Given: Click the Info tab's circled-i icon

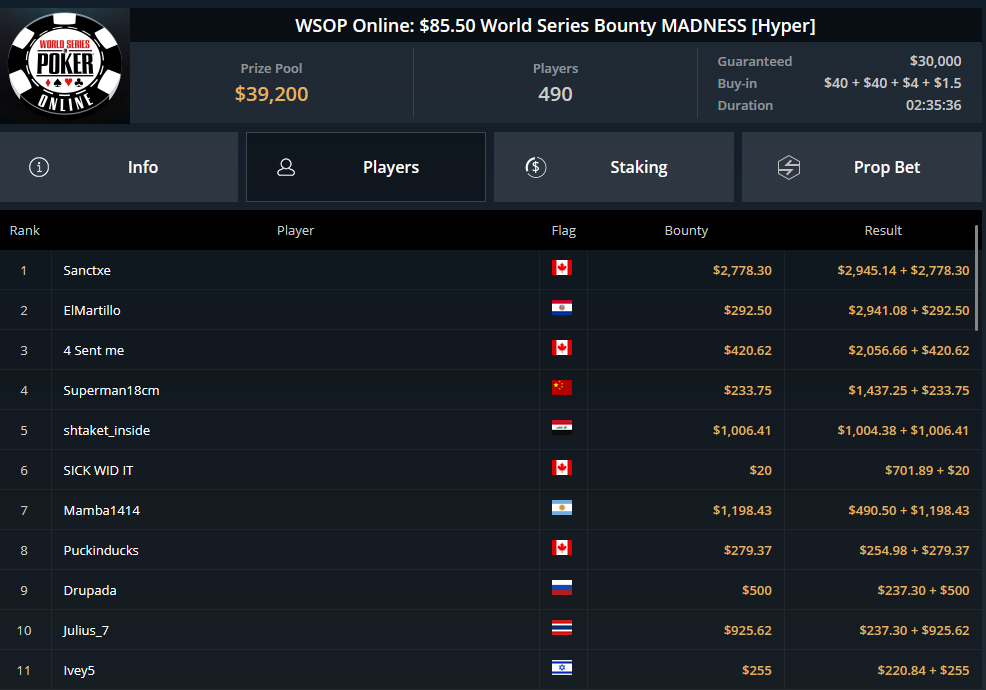Looking at the screenshot, I should click(39, 167).
